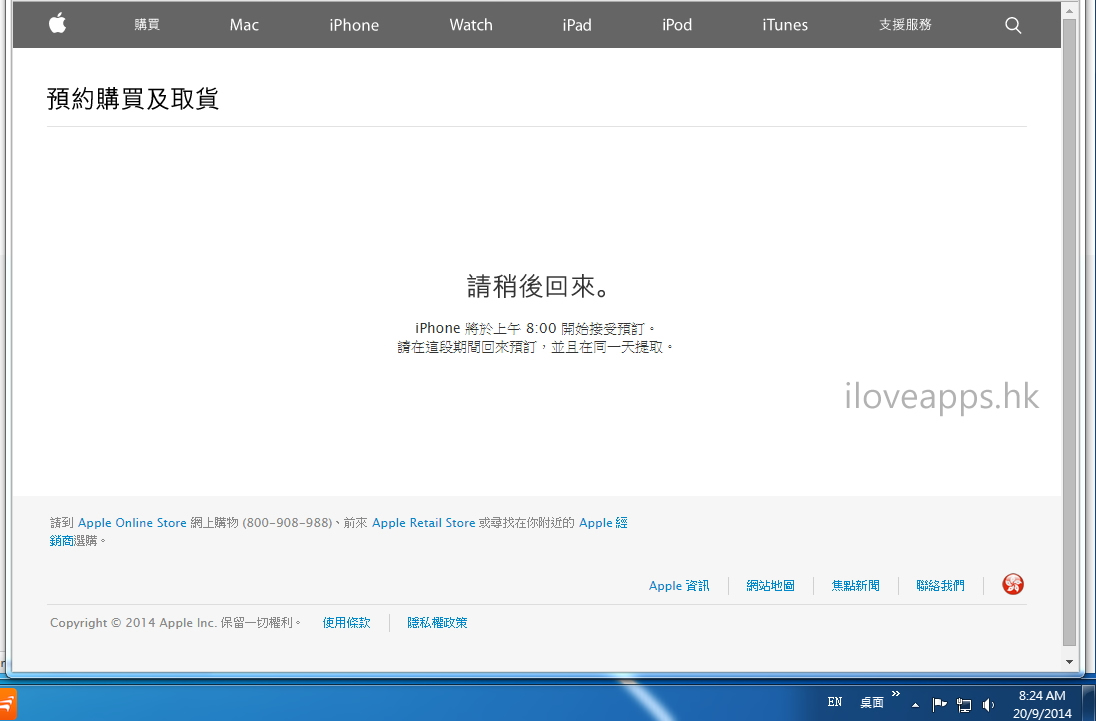Open the search magnifier icon
This screenshot has width=1096, height=721.
[x=1013, y=25]
